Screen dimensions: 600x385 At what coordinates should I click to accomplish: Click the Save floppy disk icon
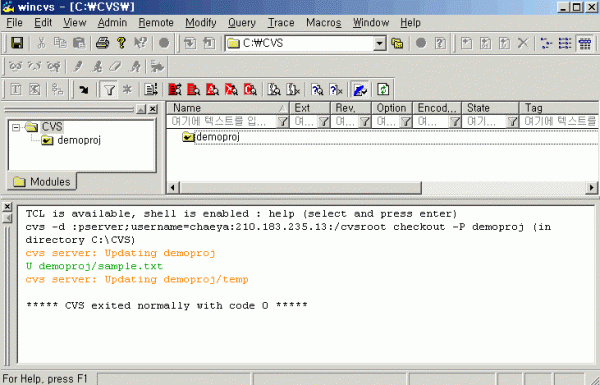coord(17,43)
